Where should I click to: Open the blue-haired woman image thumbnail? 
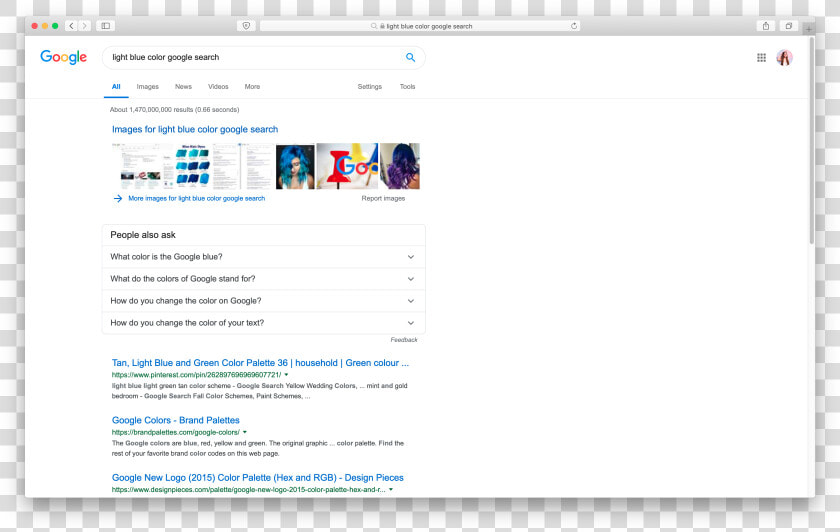295,166
